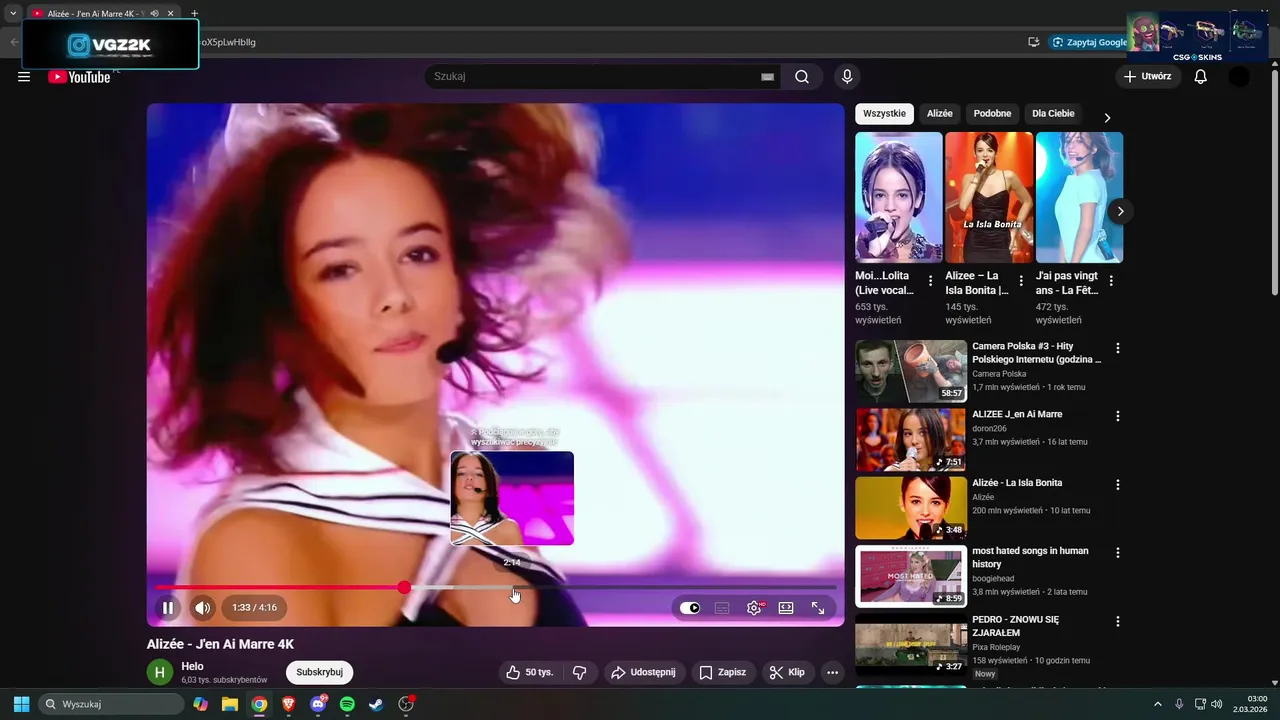Open the on-screen keyboard icon in search
The image size is (1280, 720).
(767, 77)
